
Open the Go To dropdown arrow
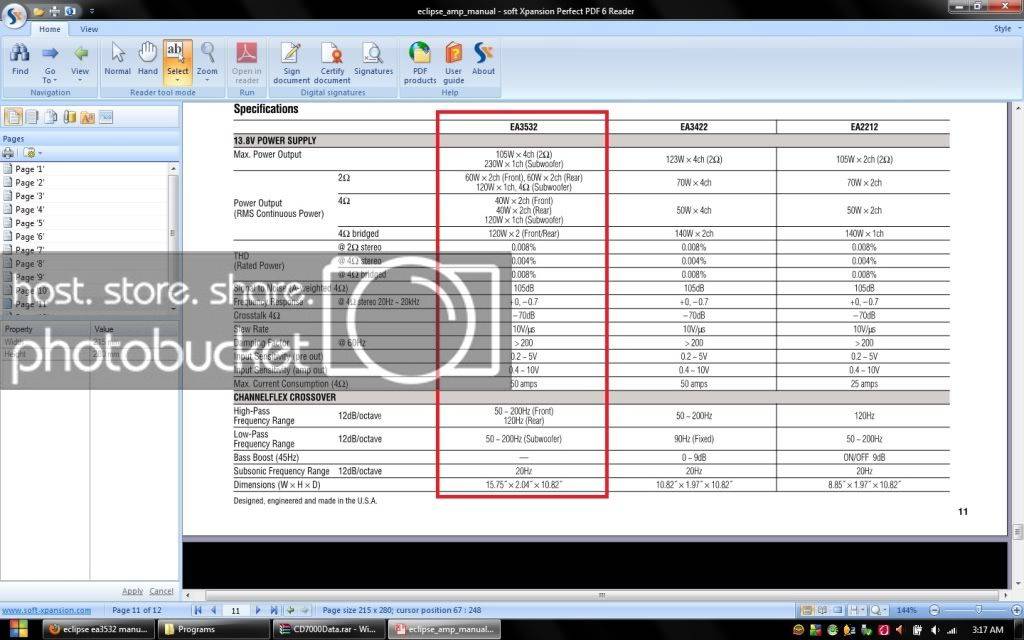pyautogui.click(x=56, y=80)
